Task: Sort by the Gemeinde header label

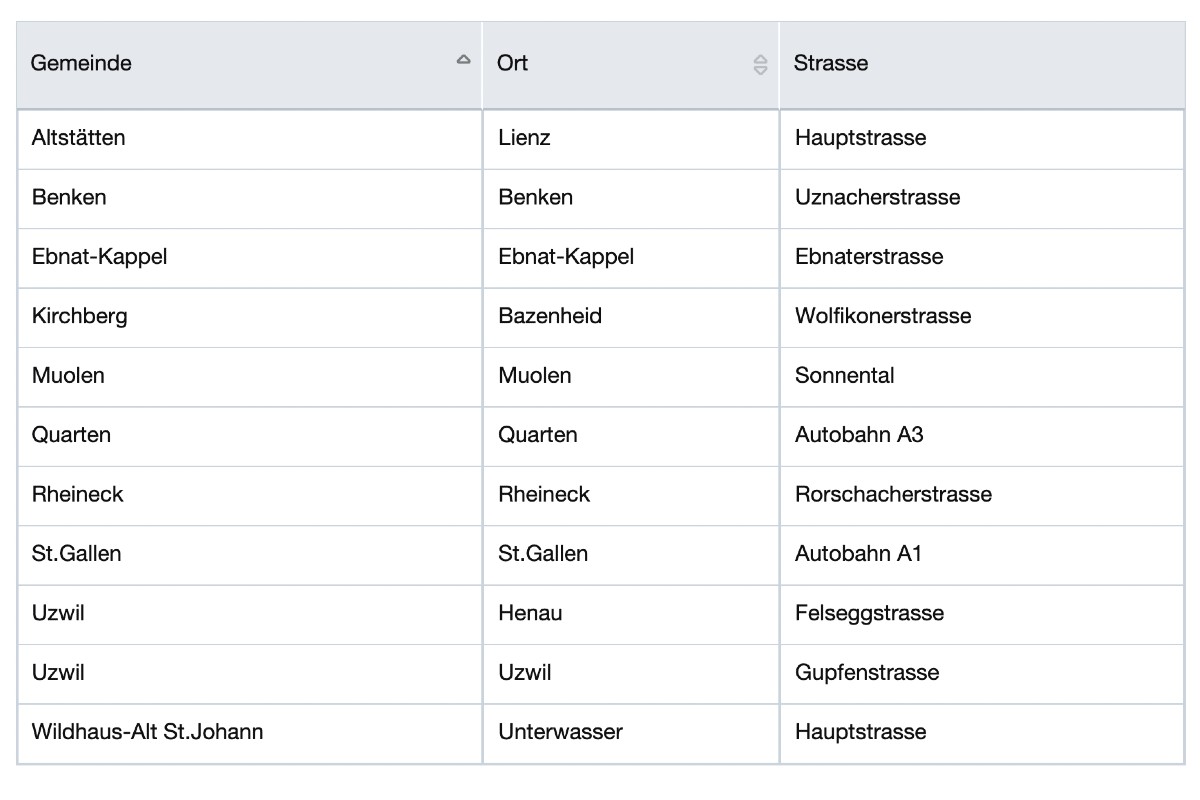Action: pyautogui.click(x=81, y=63)
